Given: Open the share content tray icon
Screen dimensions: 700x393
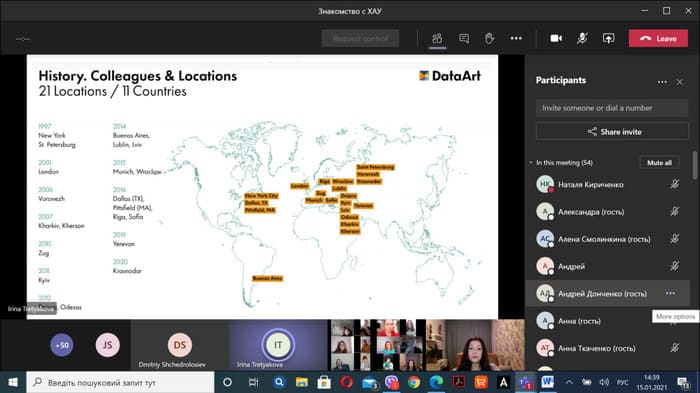Looking at the screenshot, I should [x=608, y=38].
